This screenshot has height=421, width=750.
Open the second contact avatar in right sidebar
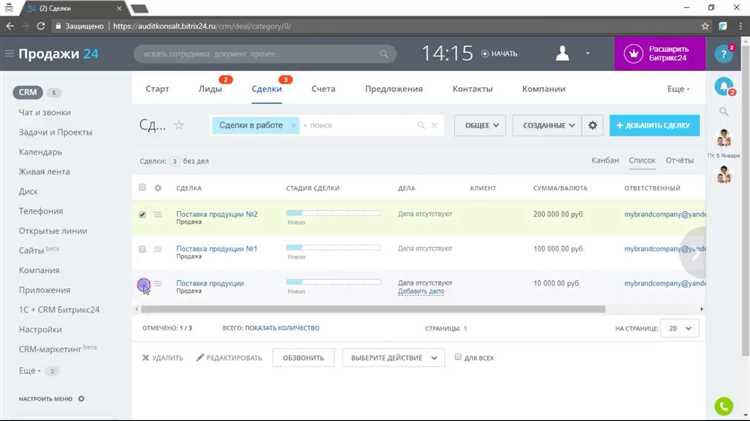pos(724,174)
